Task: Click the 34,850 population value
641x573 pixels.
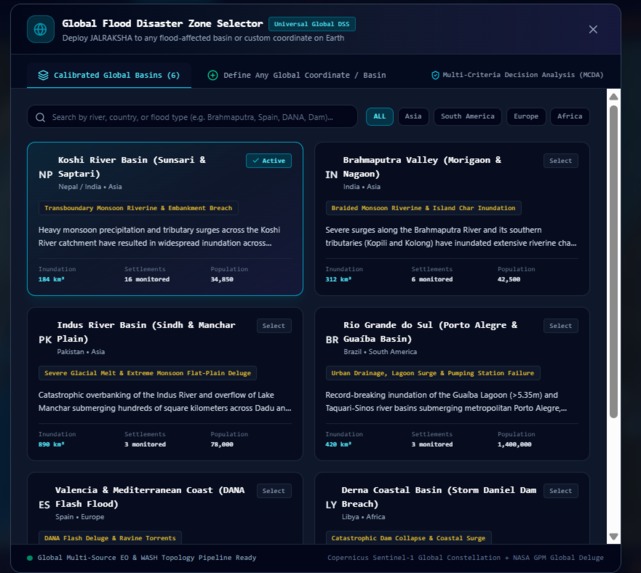Action: [x=222, y=280]
